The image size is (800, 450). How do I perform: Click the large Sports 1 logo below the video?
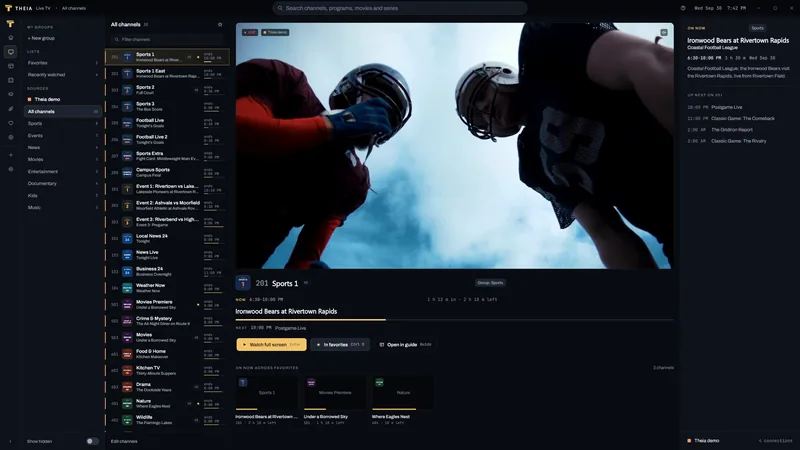(243, 283)
